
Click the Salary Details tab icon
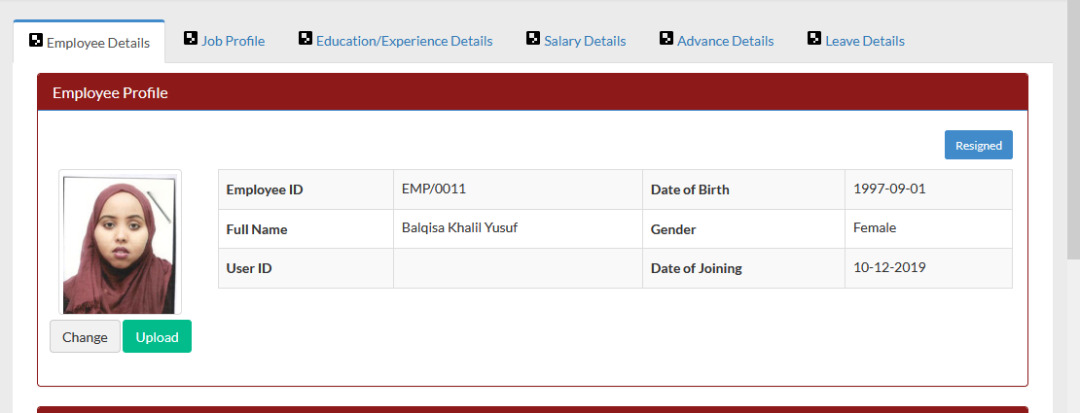point(533,39)
